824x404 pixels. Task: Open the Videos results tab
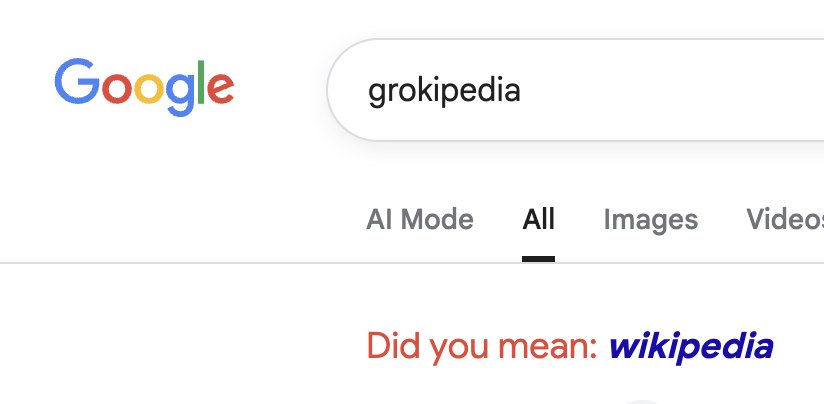785,219
